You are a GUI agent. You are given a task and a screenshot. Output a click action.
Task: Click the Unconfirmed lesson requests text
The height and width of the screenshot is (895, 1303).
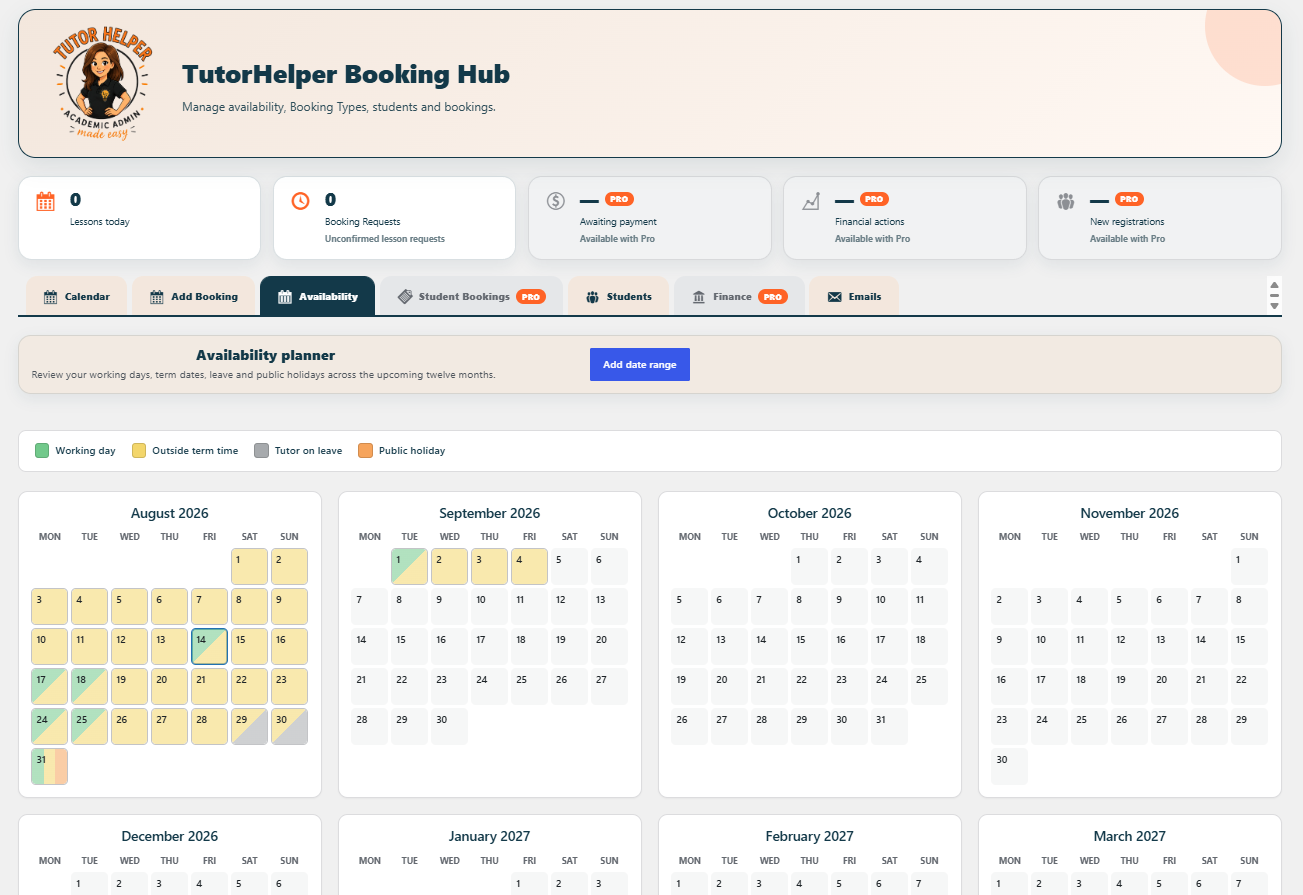385,239
